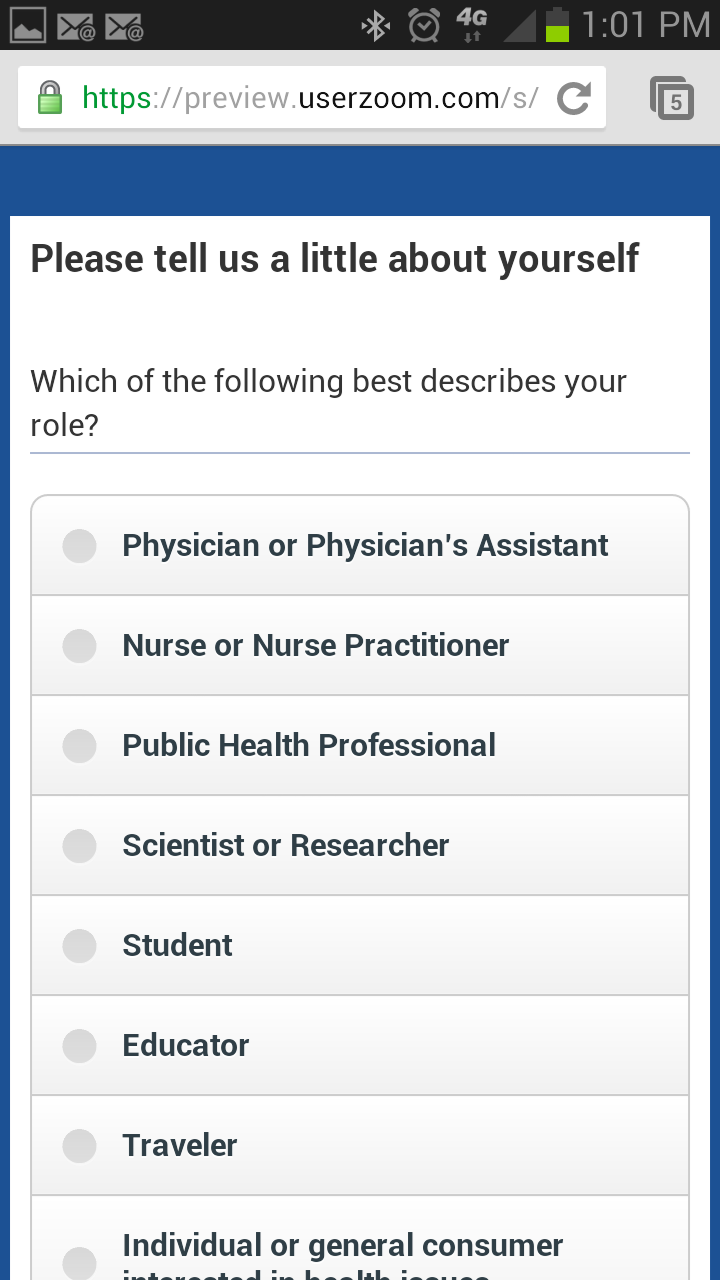The width and height of the screenshot is (720, 1280).
Task: Choose Individual or general consumer option
Action: tap(80, 1258)
